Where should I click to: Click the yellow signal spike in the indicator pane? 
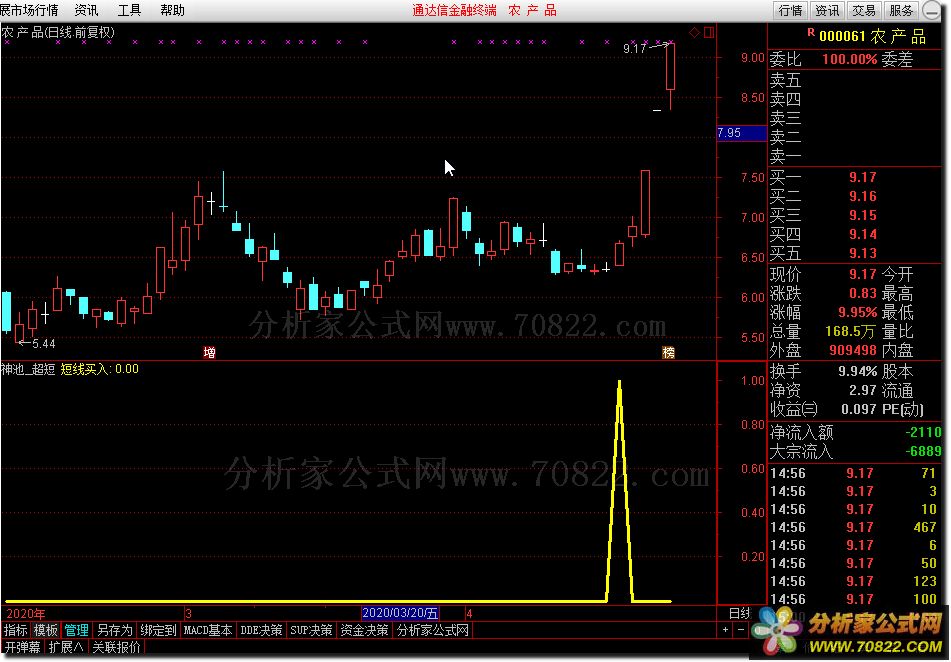[x=619, y=491]
